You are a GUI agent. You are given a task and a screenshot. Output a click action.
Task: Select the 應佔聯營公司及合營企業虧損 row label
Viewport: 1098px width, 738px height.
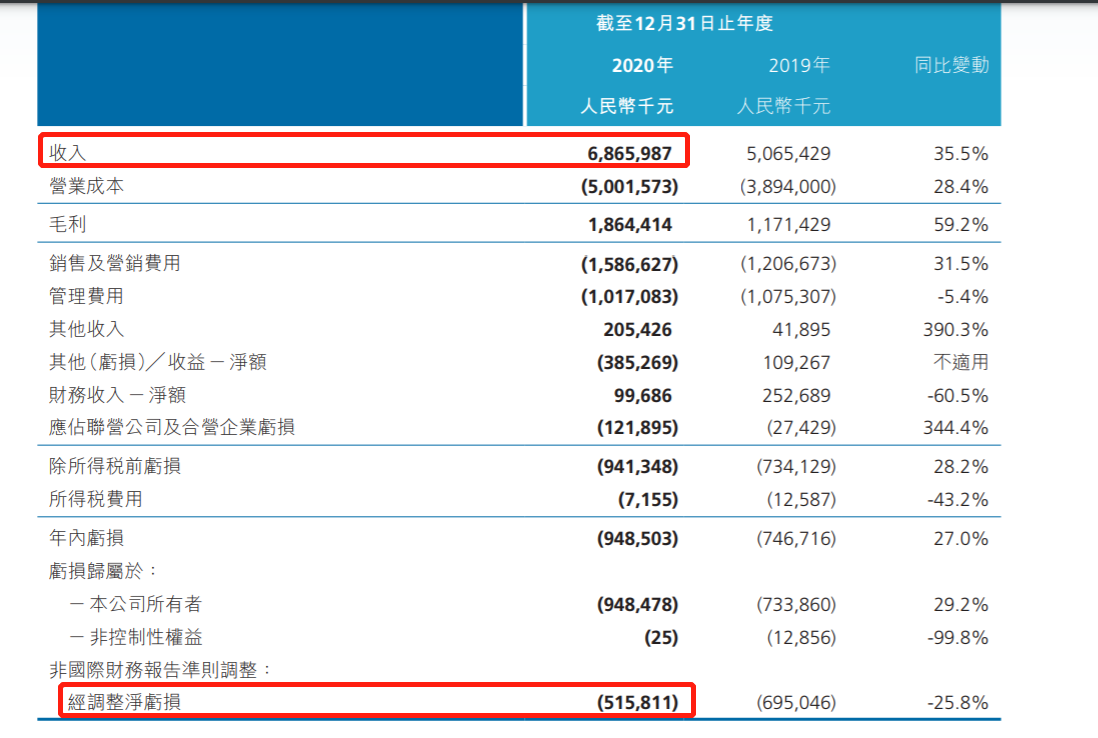point(171,428)
